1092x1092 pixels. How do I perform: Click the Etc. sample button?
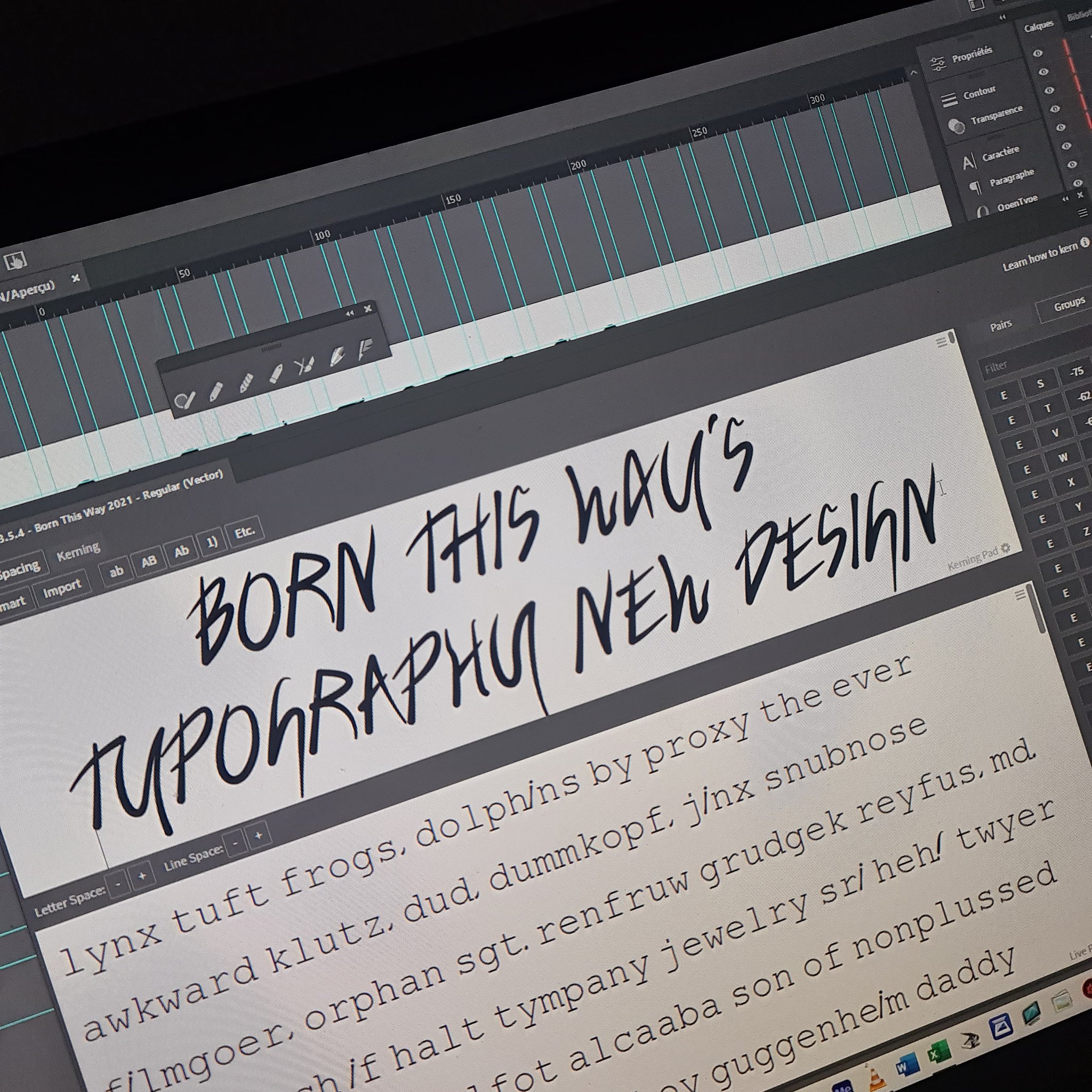click(244, 533)
